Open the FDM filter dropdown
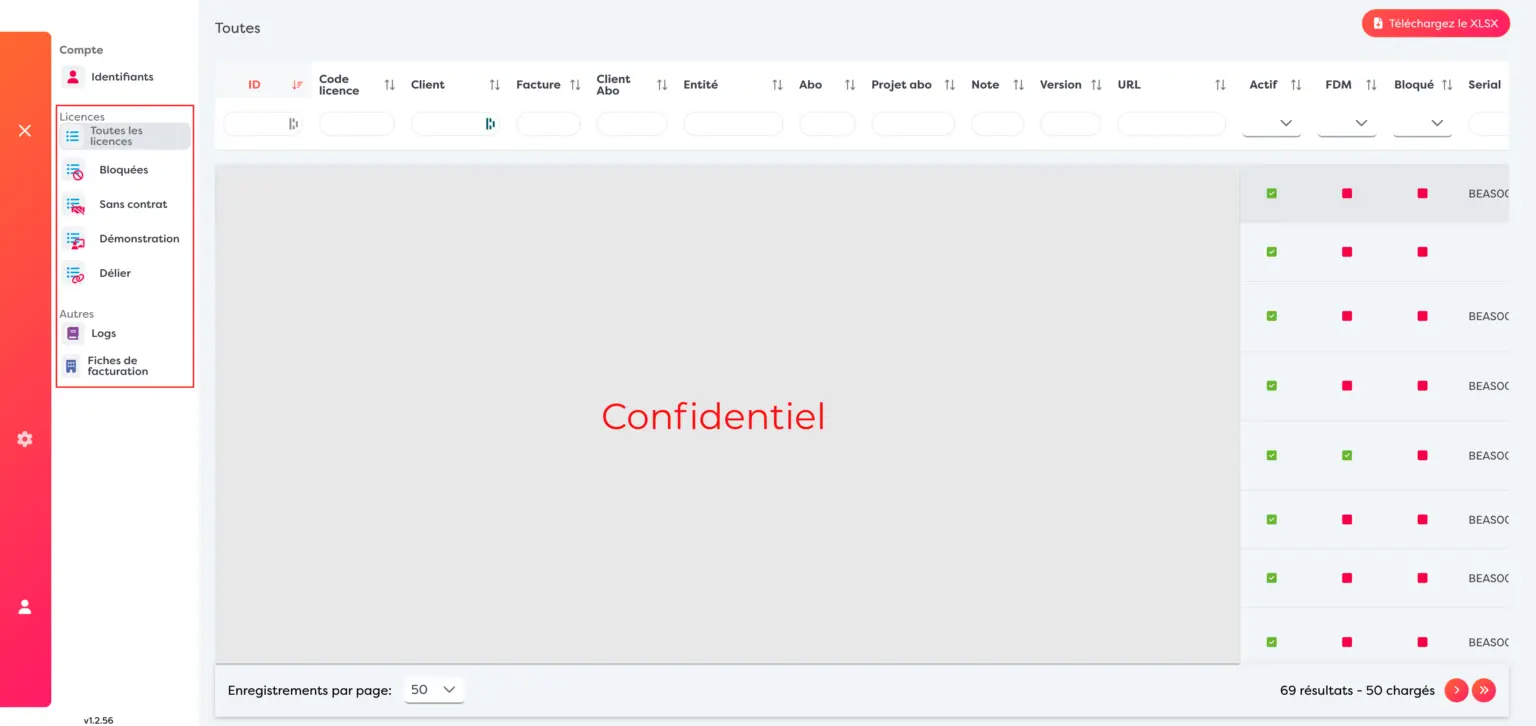The width and height of the screenshot is (1536, 726). coord(1347,124)
